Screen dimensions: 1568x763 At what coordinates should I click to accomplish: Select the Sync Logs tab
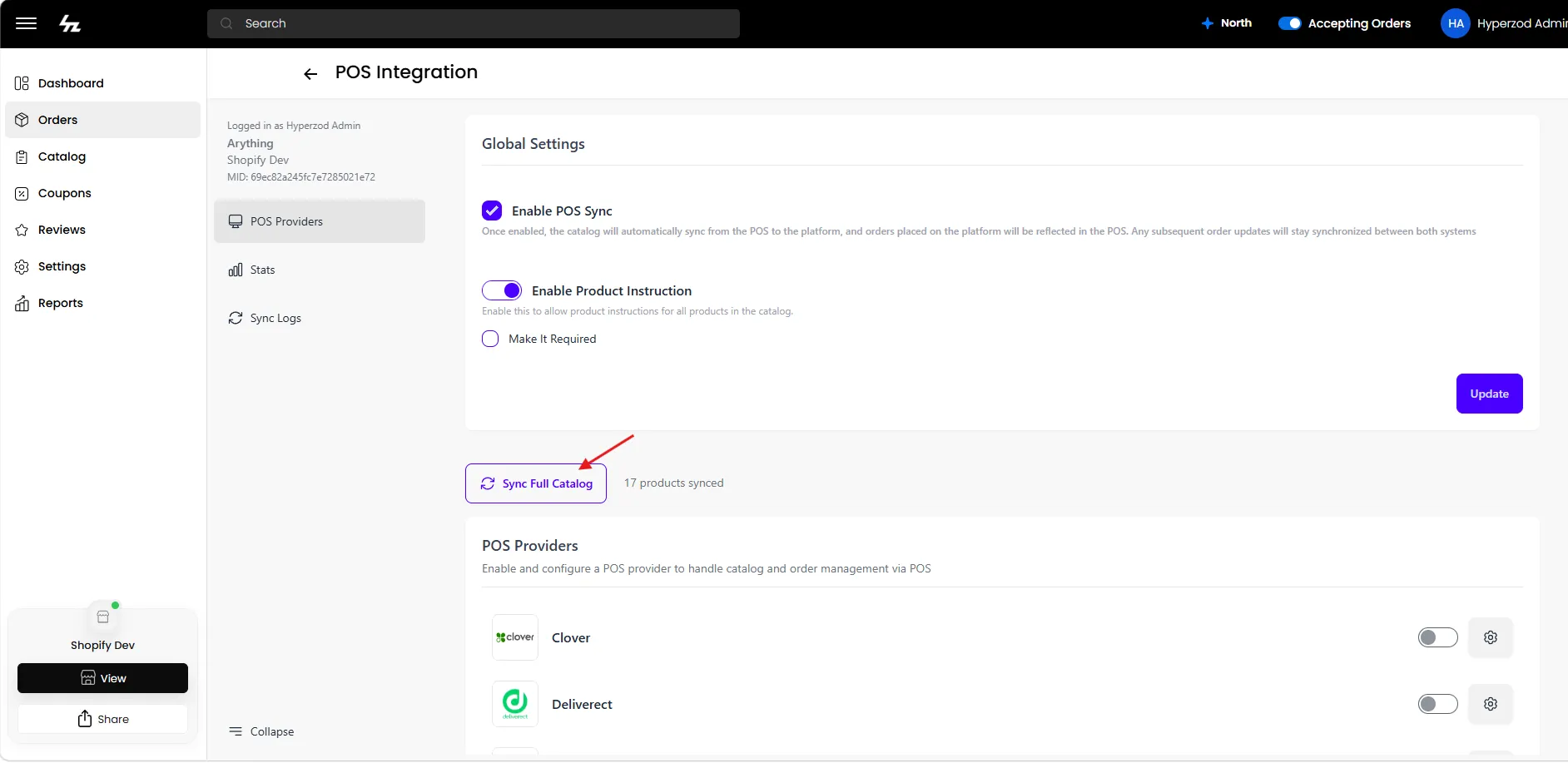click(320, 318)
